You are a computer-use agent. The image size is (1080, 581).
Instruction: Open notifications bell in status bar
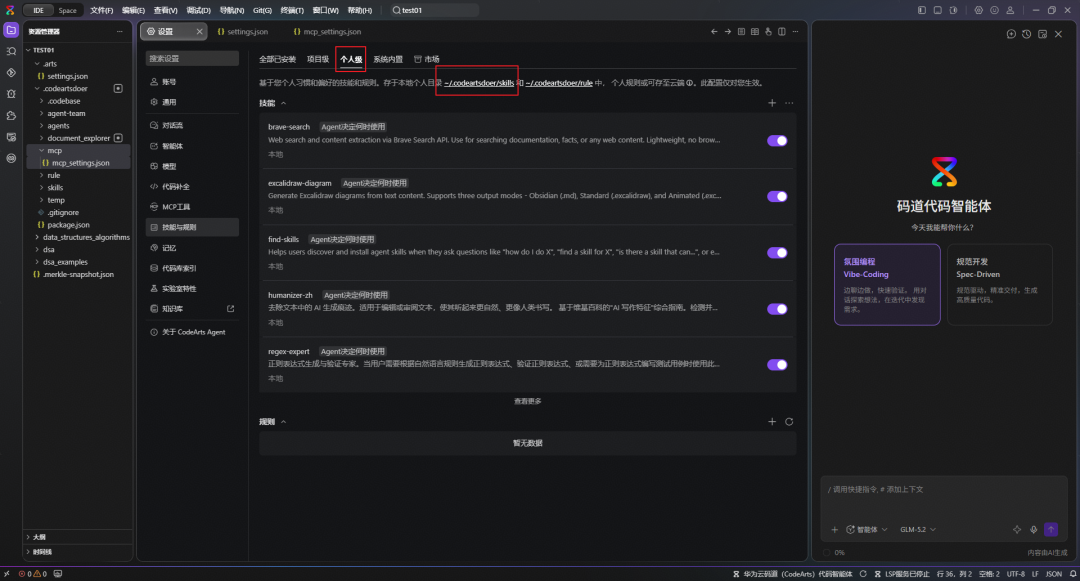(x=1073, y=573)
